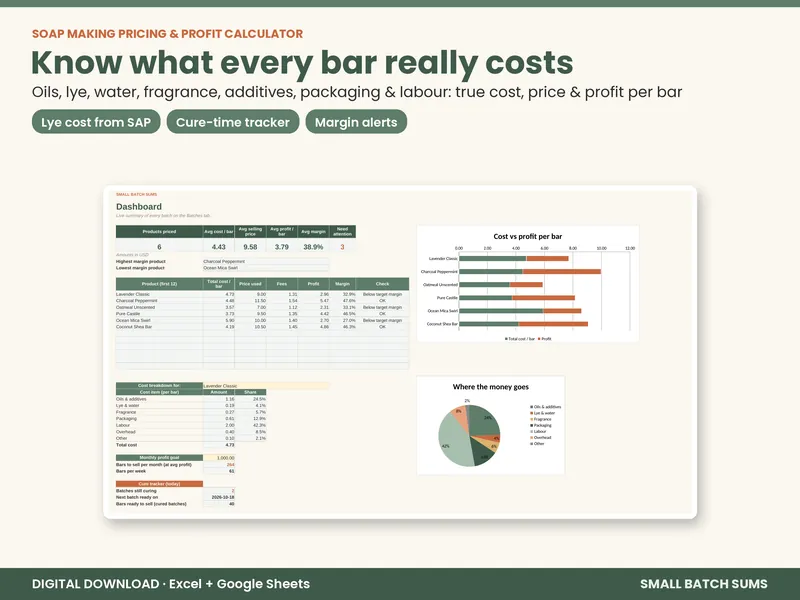Click the 'Where the money goes' chart title

click(x=491, y=387)
